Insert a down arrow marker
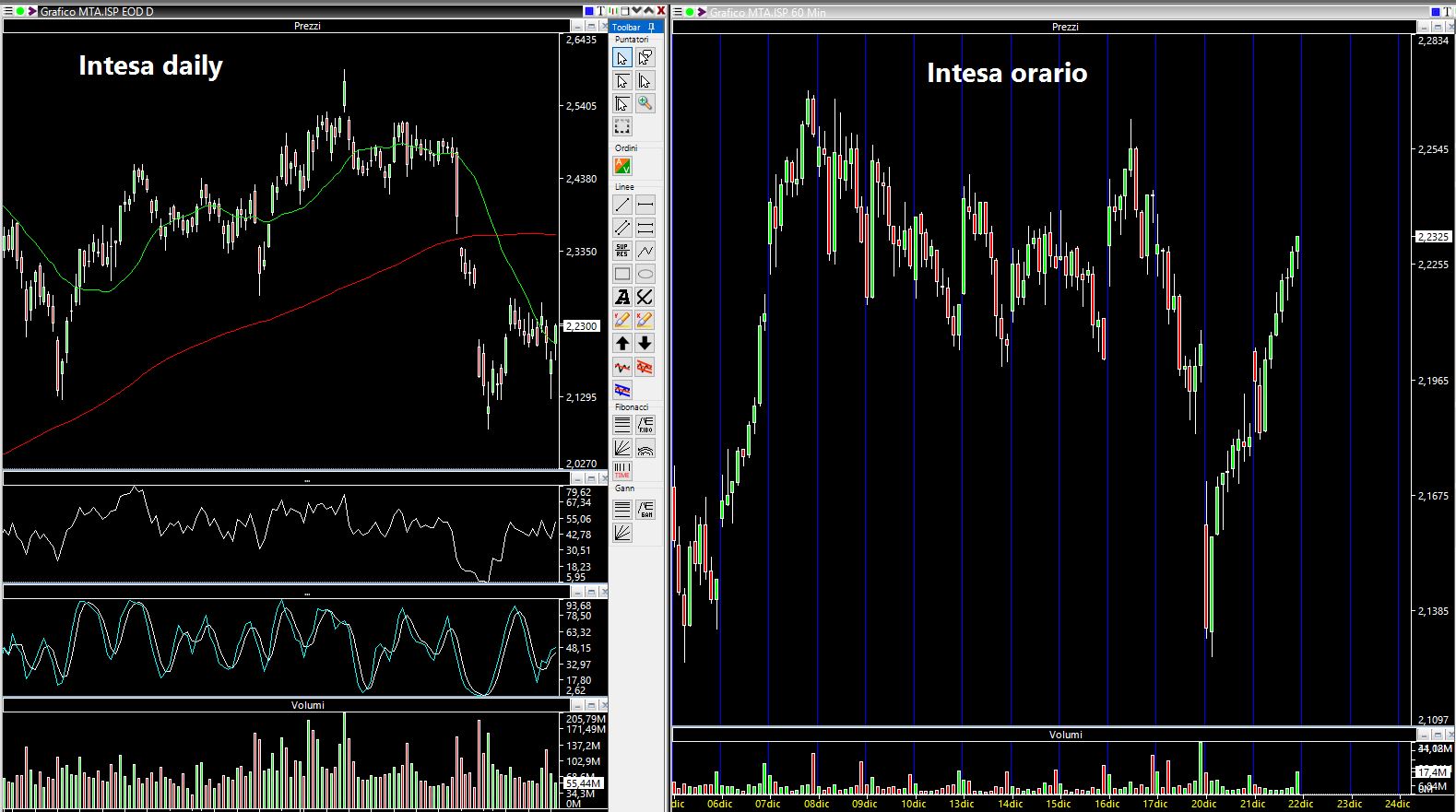 (x=645, y=343)
